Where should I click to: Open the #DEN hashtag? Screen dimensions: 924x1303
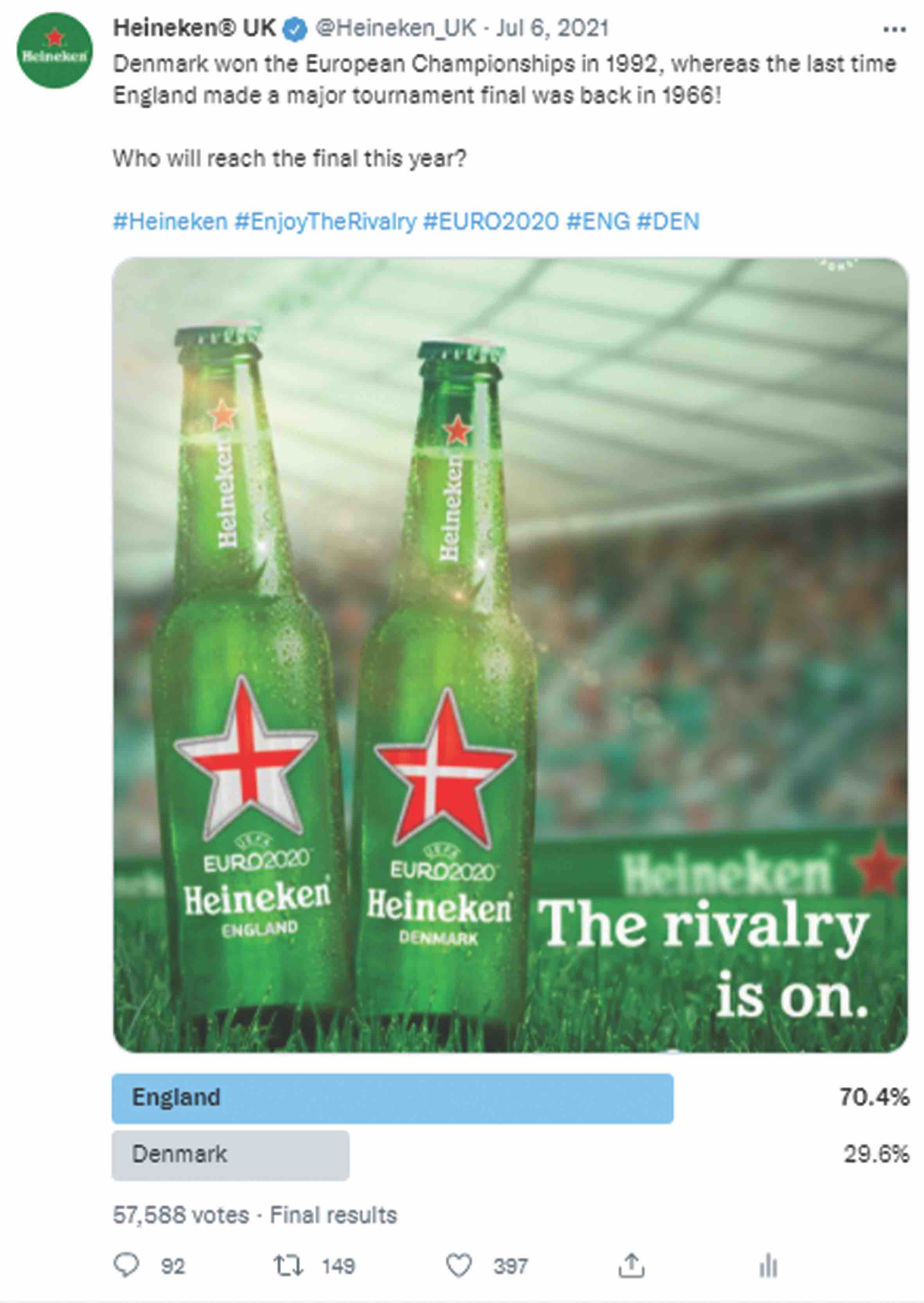tap(668, 221)
